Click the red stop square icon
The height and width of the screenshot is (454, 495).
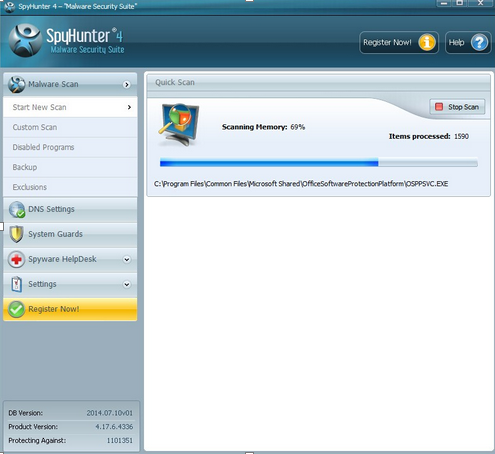(x=439, y=107)
